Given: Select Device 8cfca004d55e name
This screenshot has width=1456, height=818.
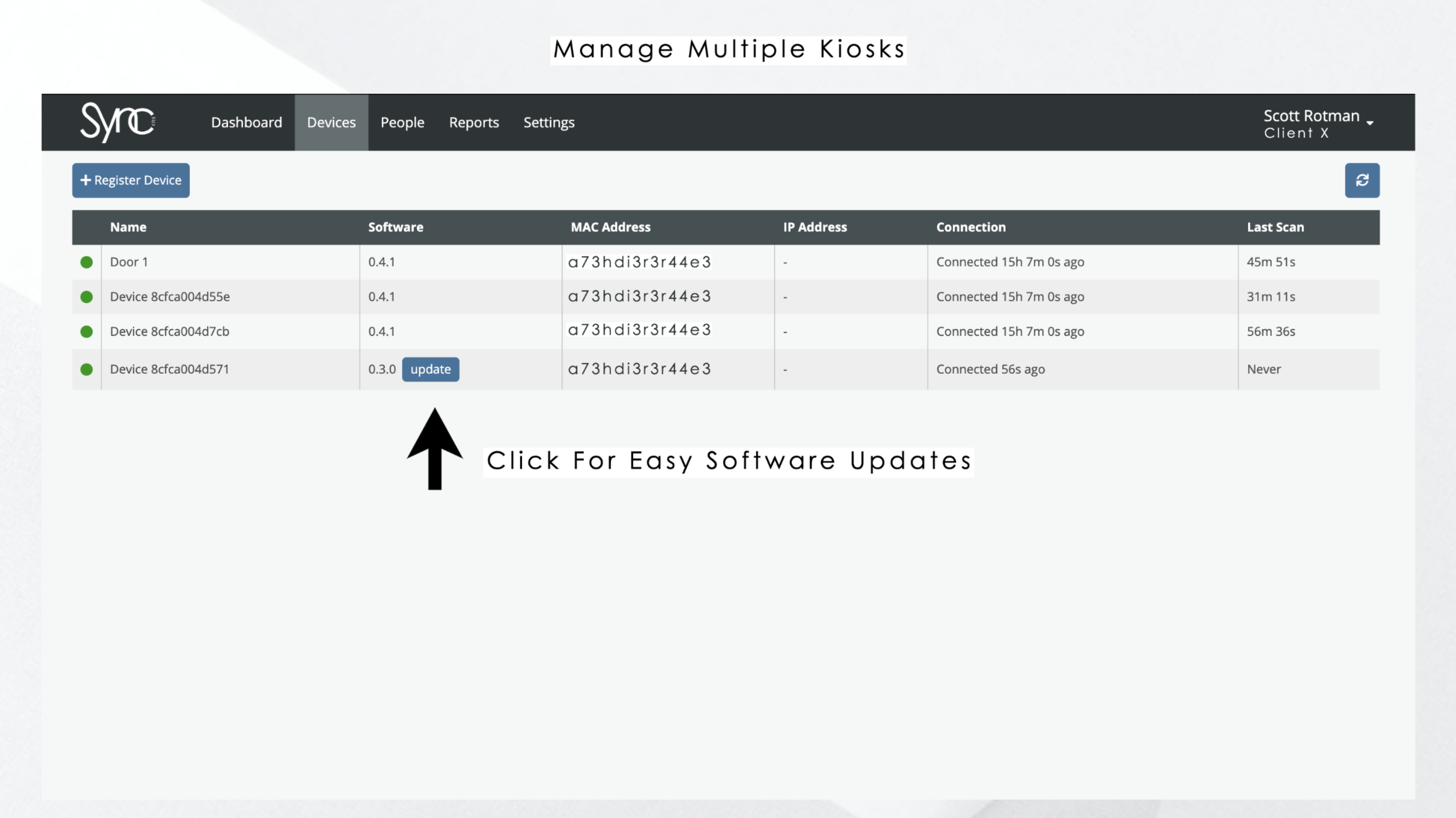Looking at the screenshot, I should click(x=170, y=297).
